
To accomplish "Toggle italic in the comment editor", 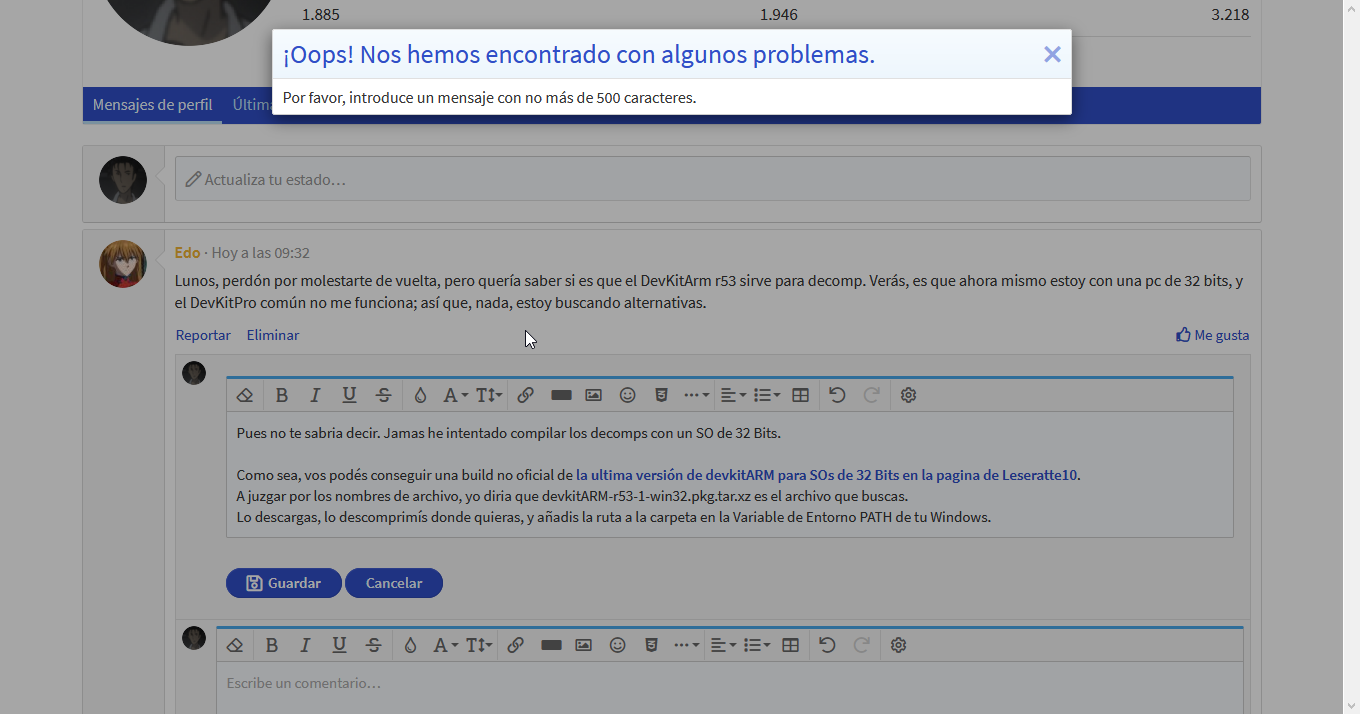I will [x=305, y=645].
